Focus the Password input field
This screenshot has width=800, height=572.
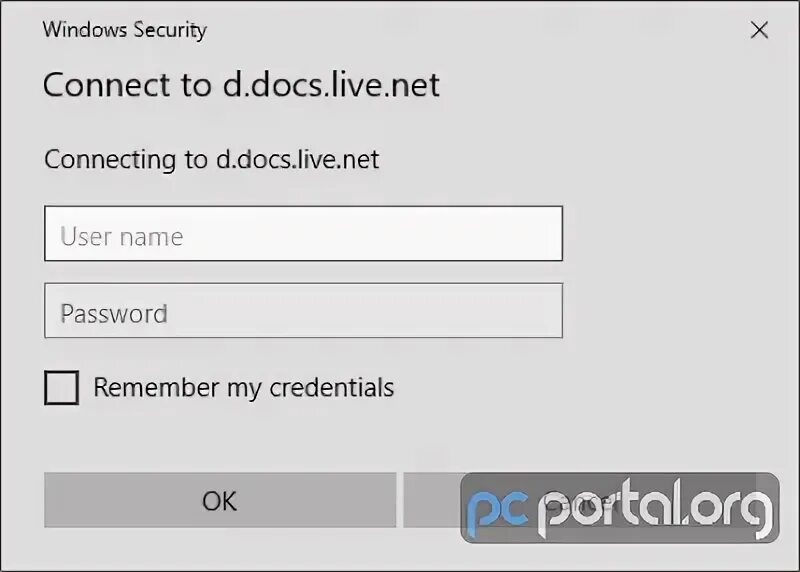point(304,311)
